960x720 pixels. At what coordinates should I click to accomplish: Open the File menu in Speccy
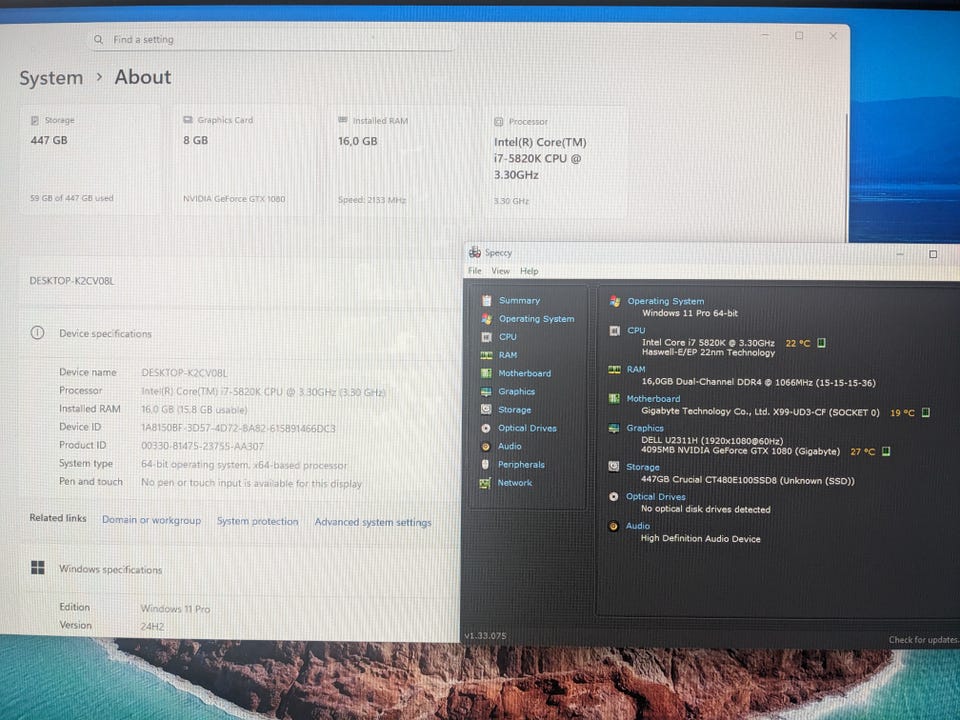(x=474, y=271)
